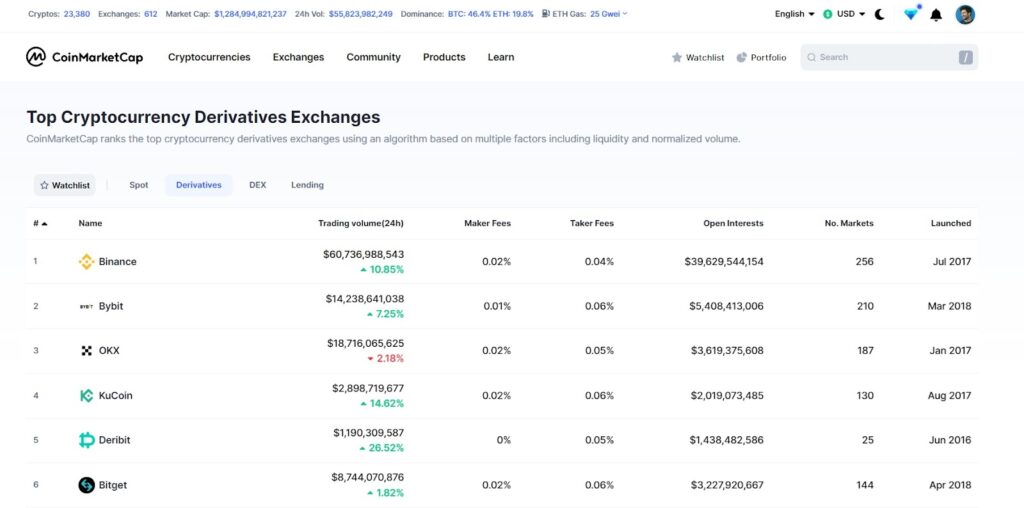Viewport: 1024px width, 508px height.
Task: Open the OKX exchange name link
Action: [109, 351]
